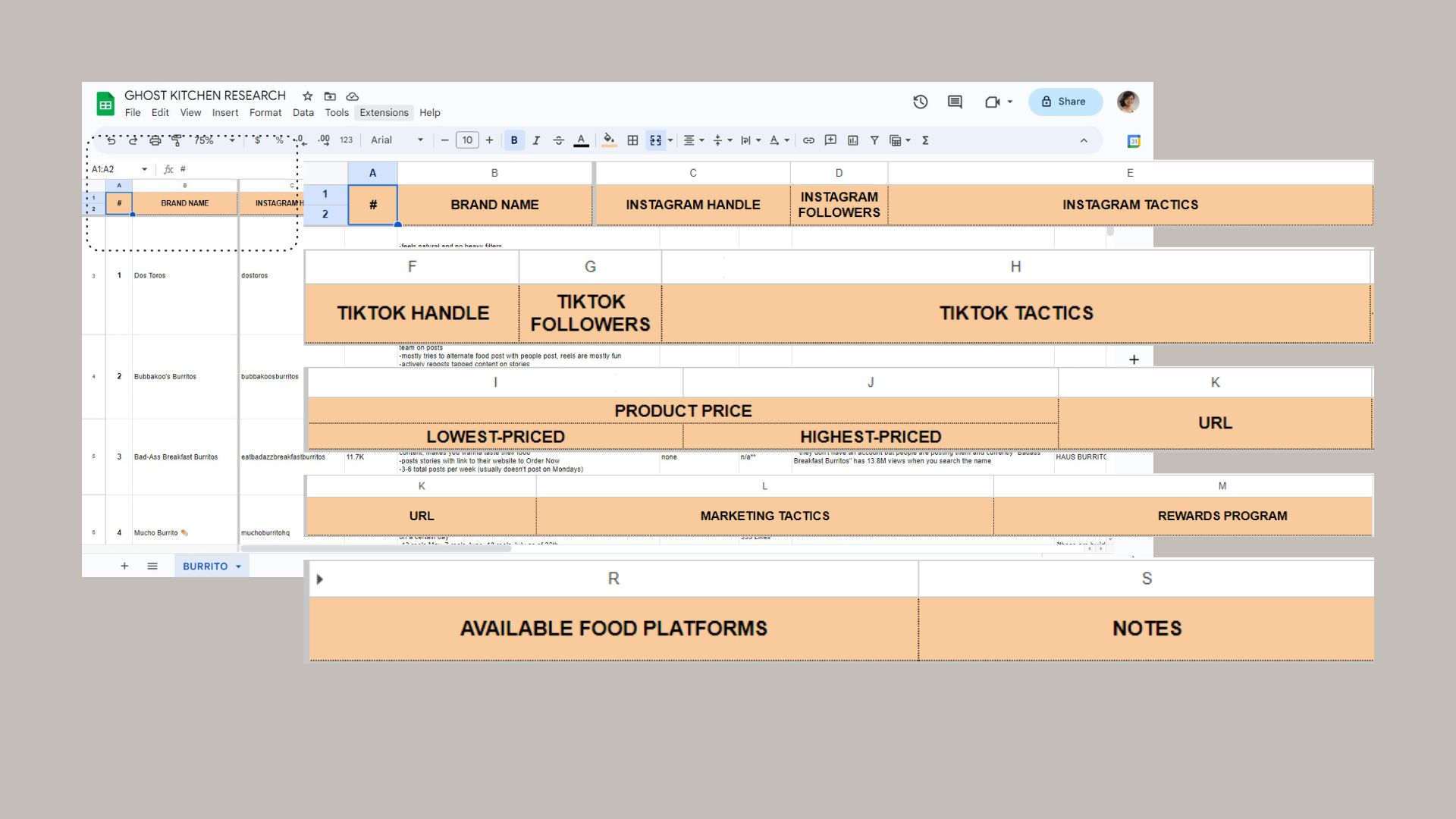
Task: Click the insert link icon
Action: [808, 140]
